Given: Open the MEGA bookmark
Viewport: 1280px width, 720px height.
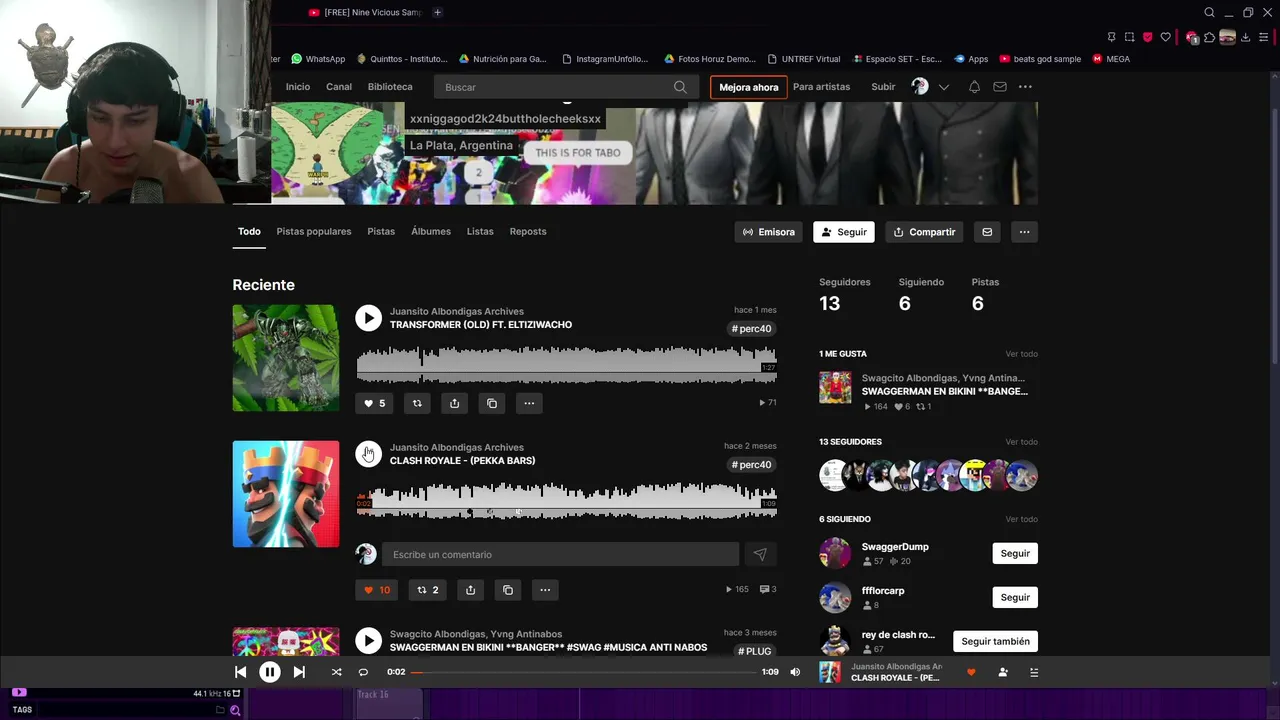Looking at the screenshot, I should [1111, 59].
